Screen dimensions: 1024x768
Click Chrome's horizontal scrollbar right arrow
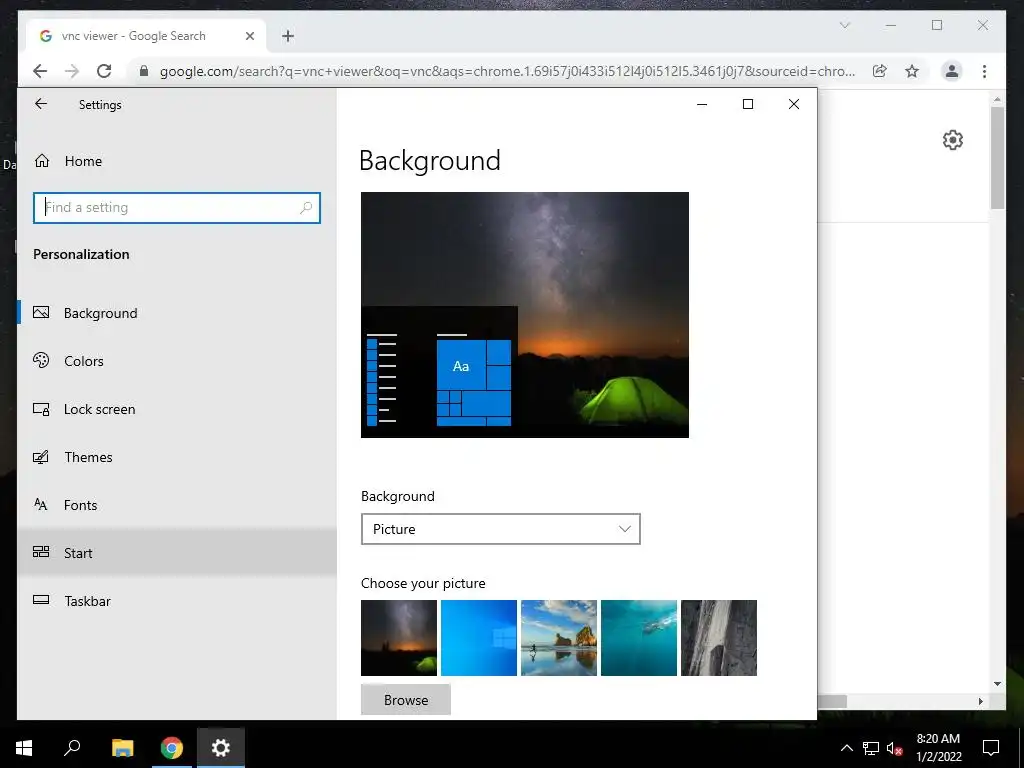(980, 701)
